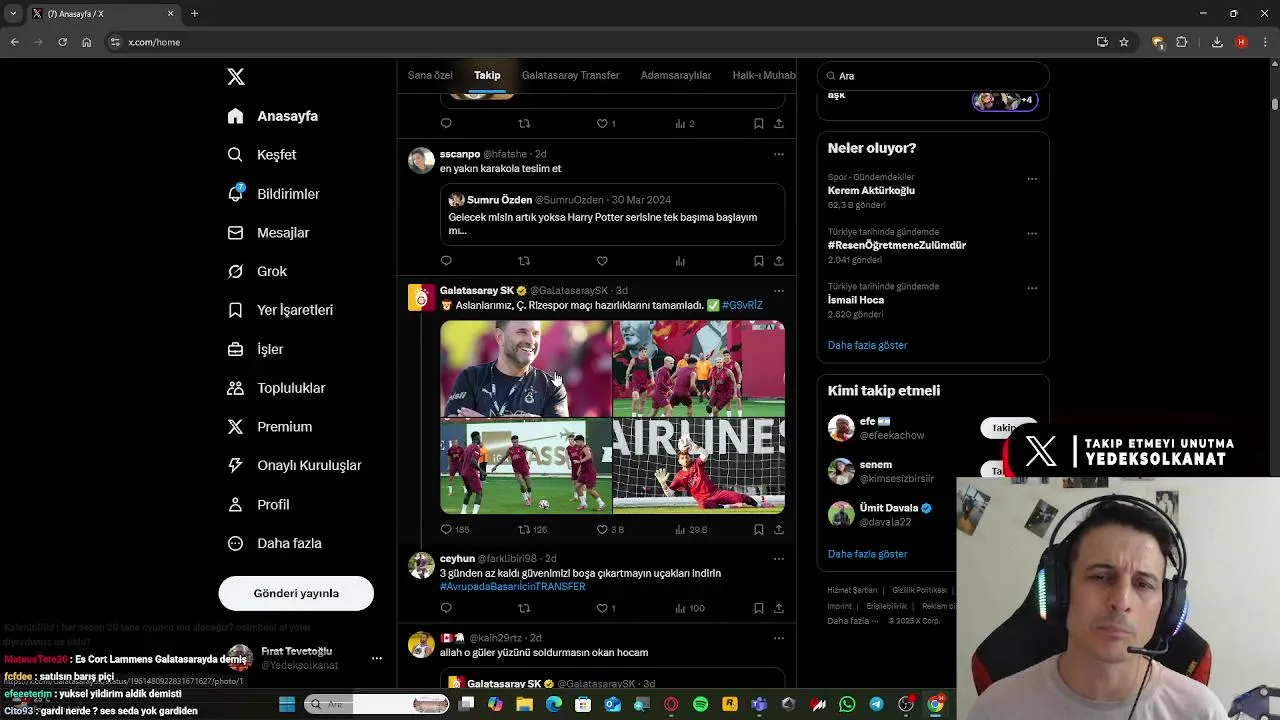Like sscanpo's post
This screenshot has width=1280, height=720.
(602, 261)
